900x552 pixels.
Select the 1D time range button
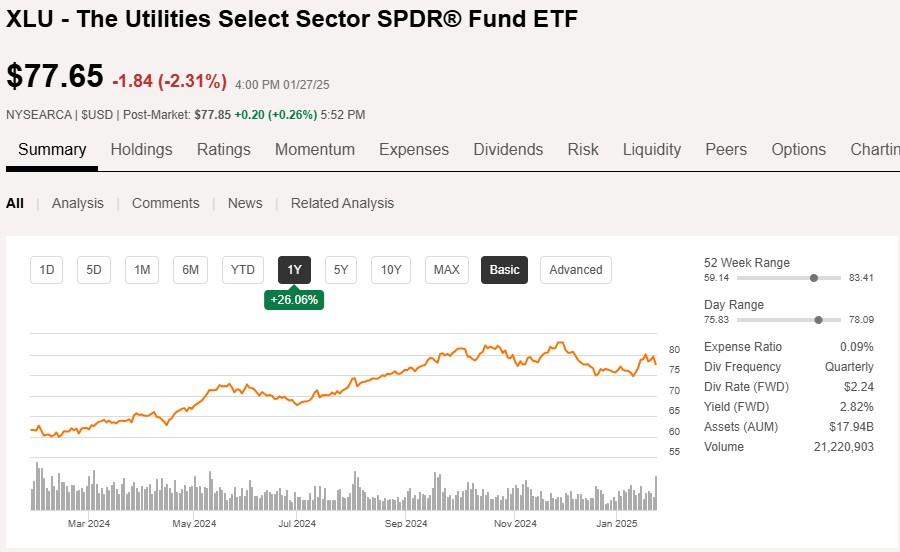coord(46,270)
